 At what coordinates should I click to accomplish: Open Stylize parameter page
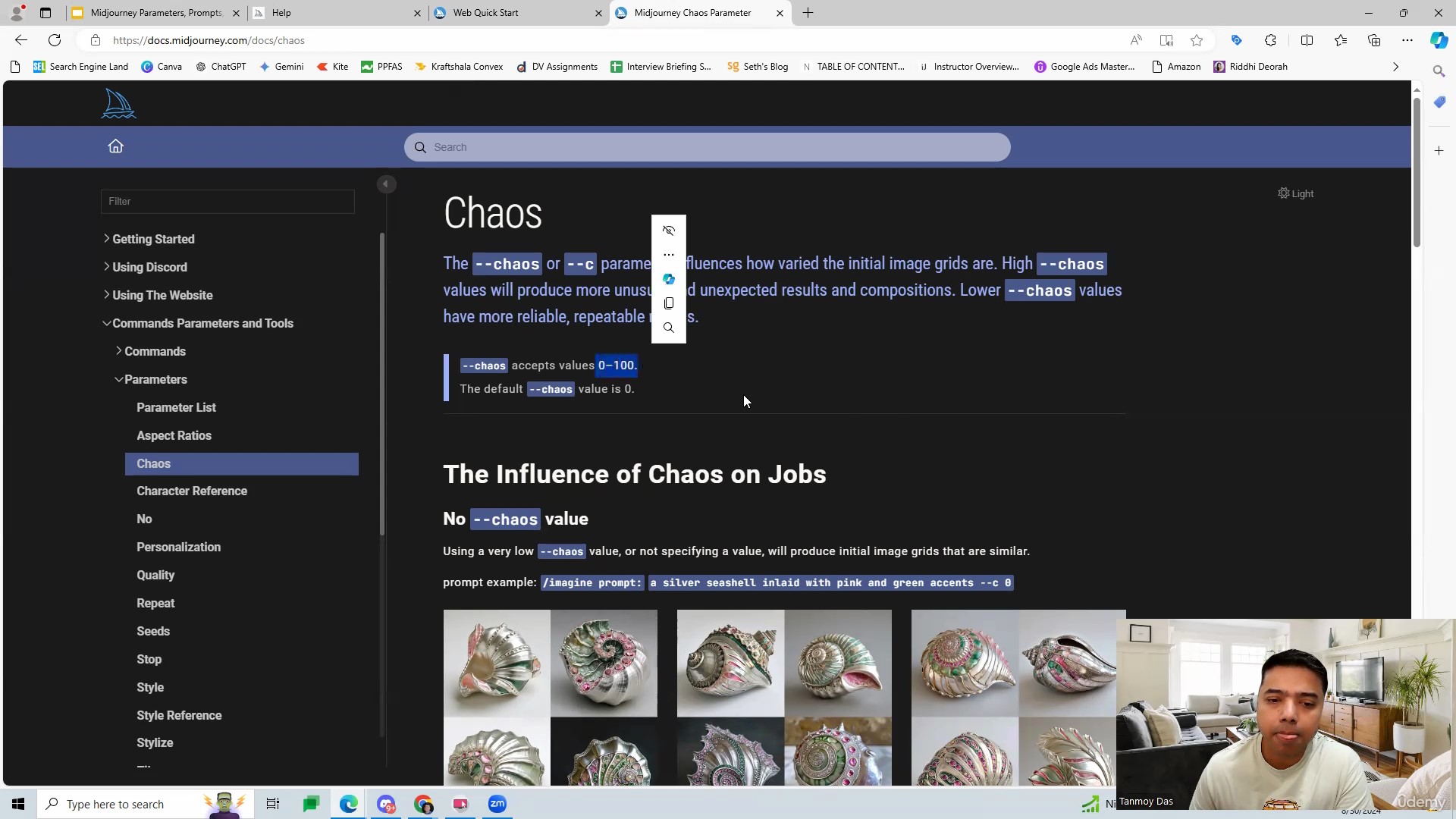point(155,742)
